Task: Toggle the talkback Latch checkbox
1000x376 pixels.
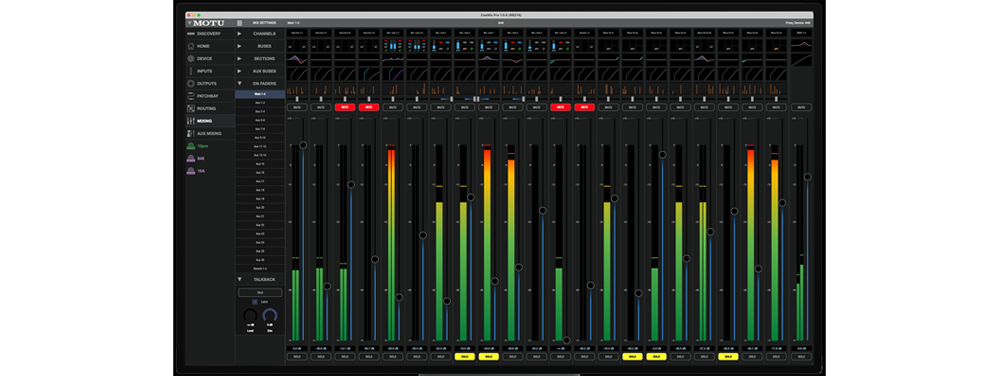Action: pos(254,301)
